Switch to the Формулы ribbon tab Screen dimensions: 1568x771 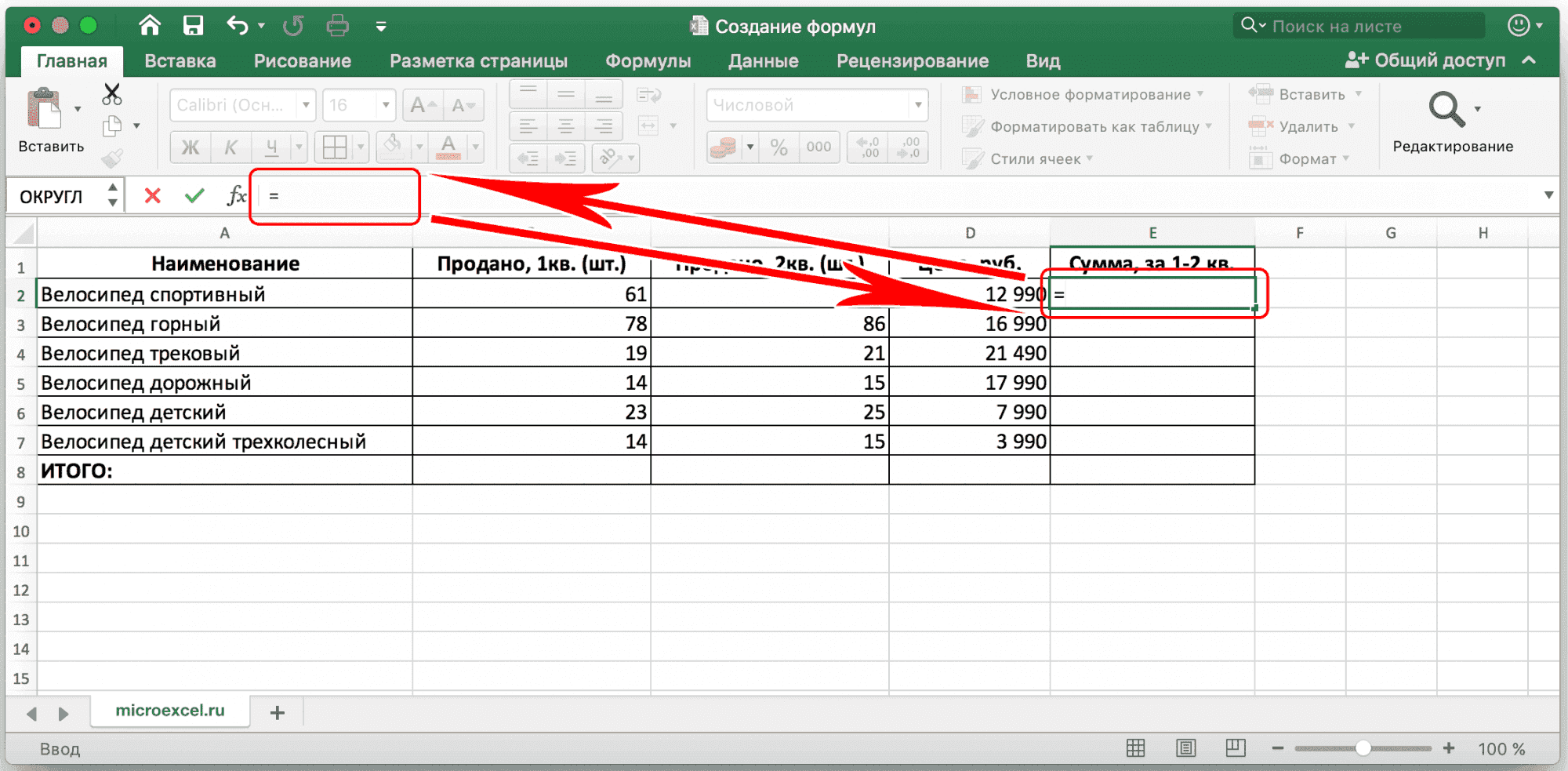coord(648,60)
